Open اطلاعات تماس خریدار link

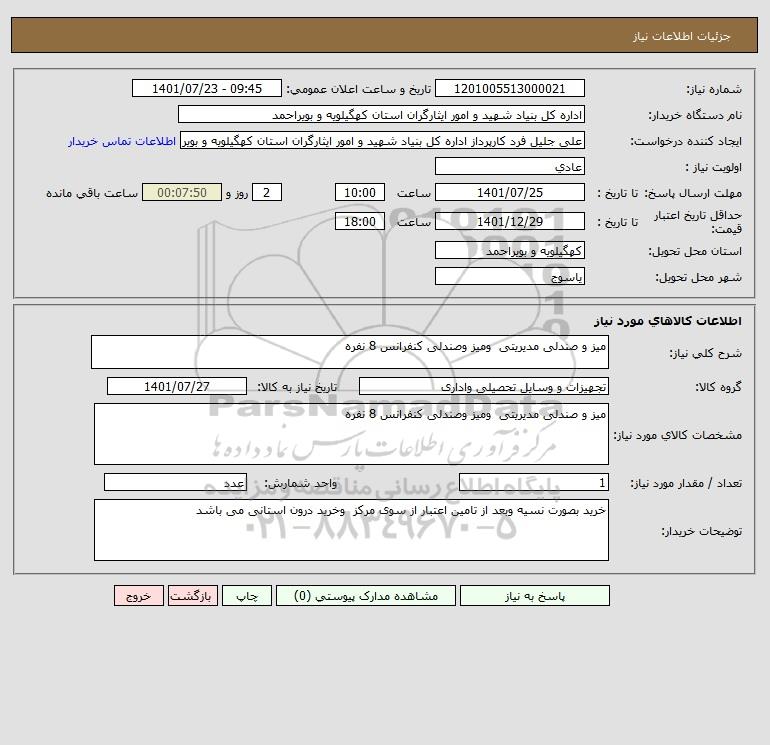click(122, 141)
